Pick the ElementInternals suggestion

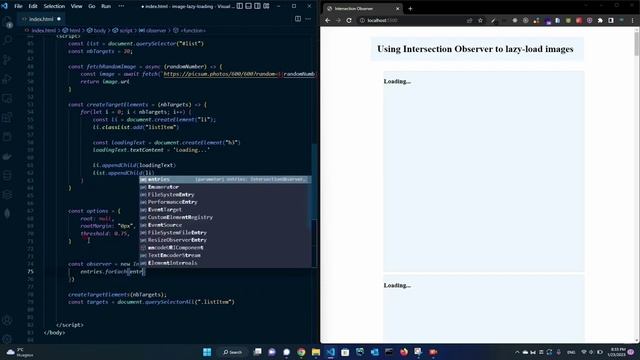coord(225,263)
